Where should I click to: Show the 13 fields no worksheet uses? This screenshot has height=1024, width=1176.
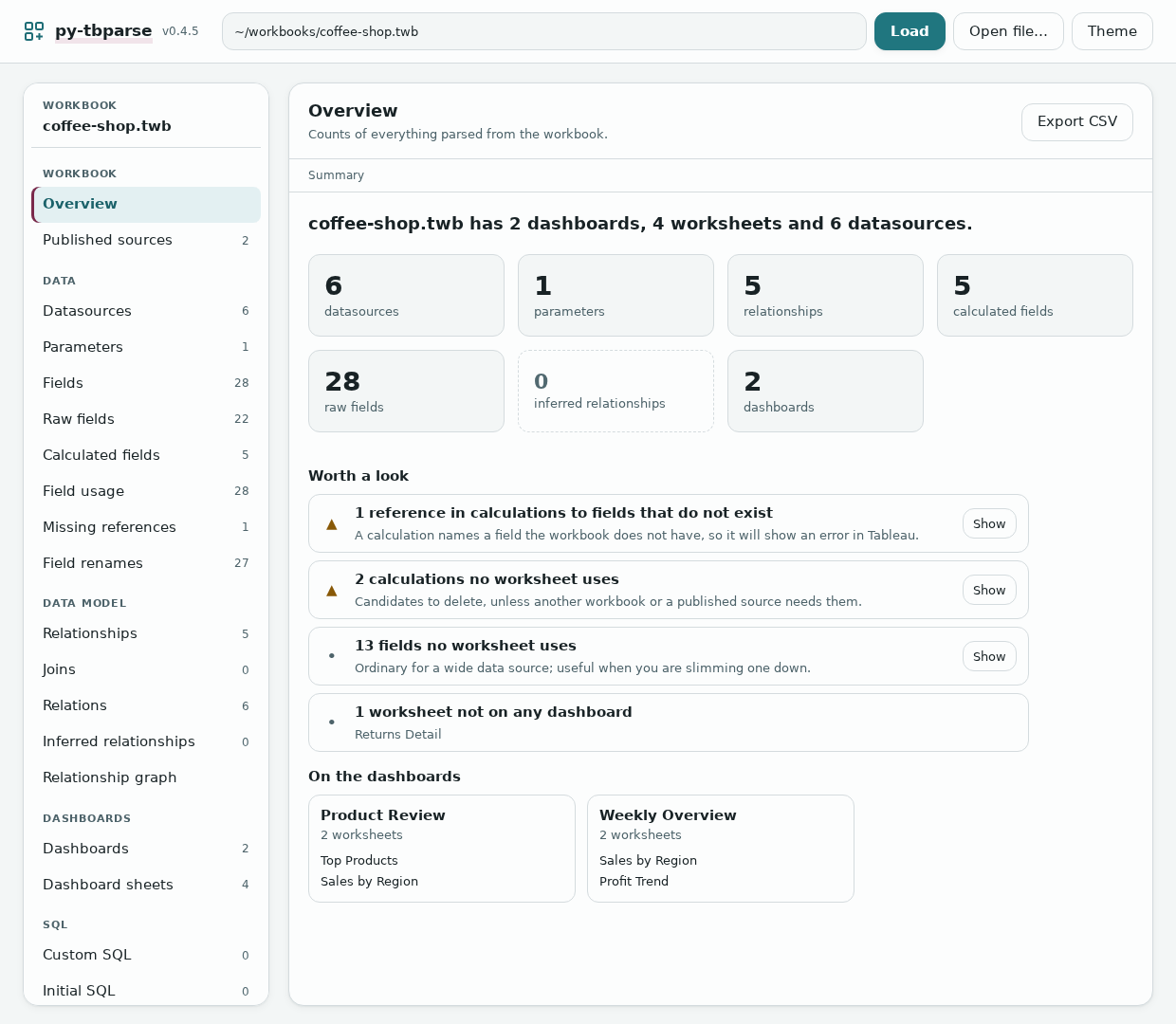click(x=989, y=656)
